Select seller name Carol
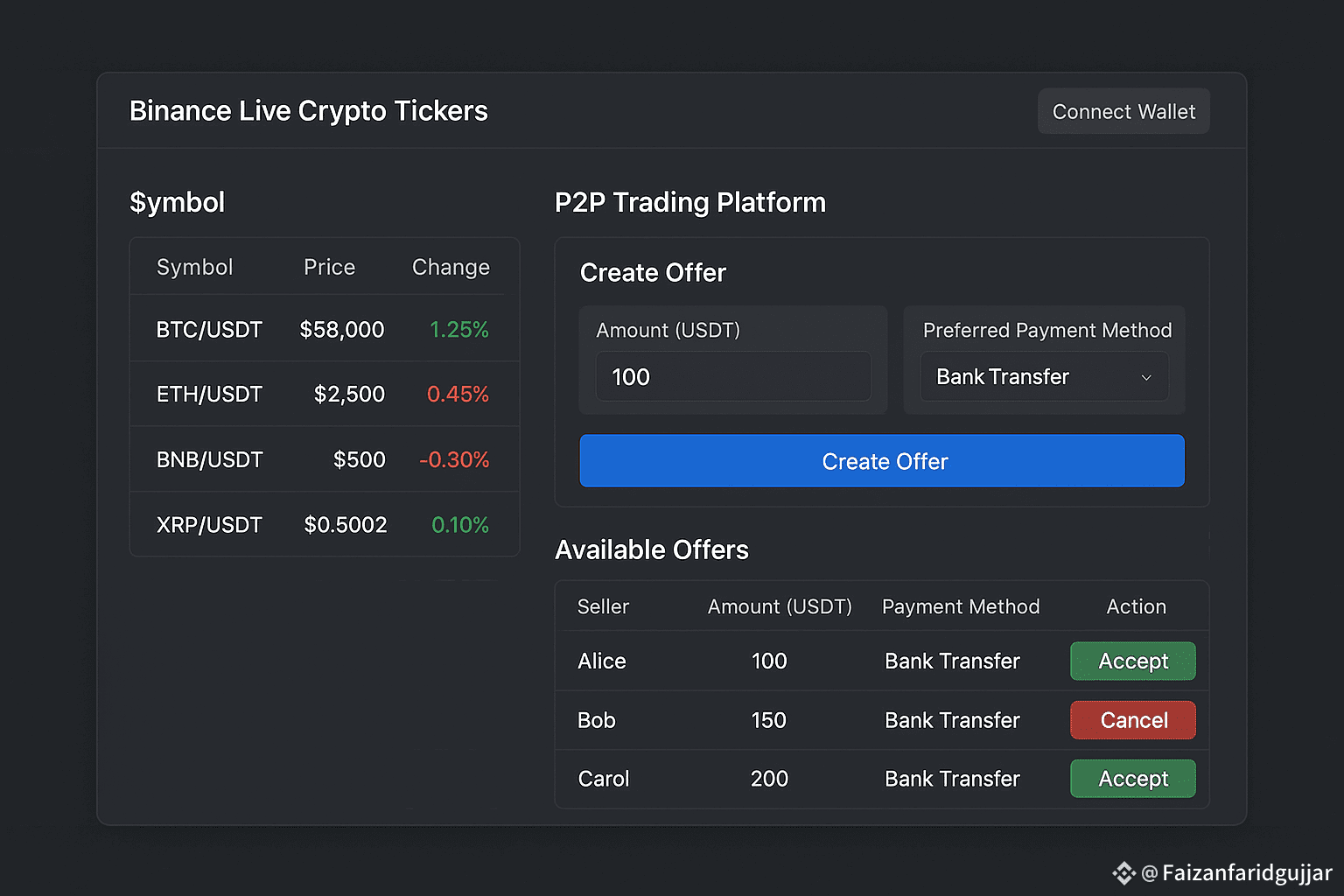Image resolution: width=1344 pixels, height=896 pixels. (x=604, y=779)
